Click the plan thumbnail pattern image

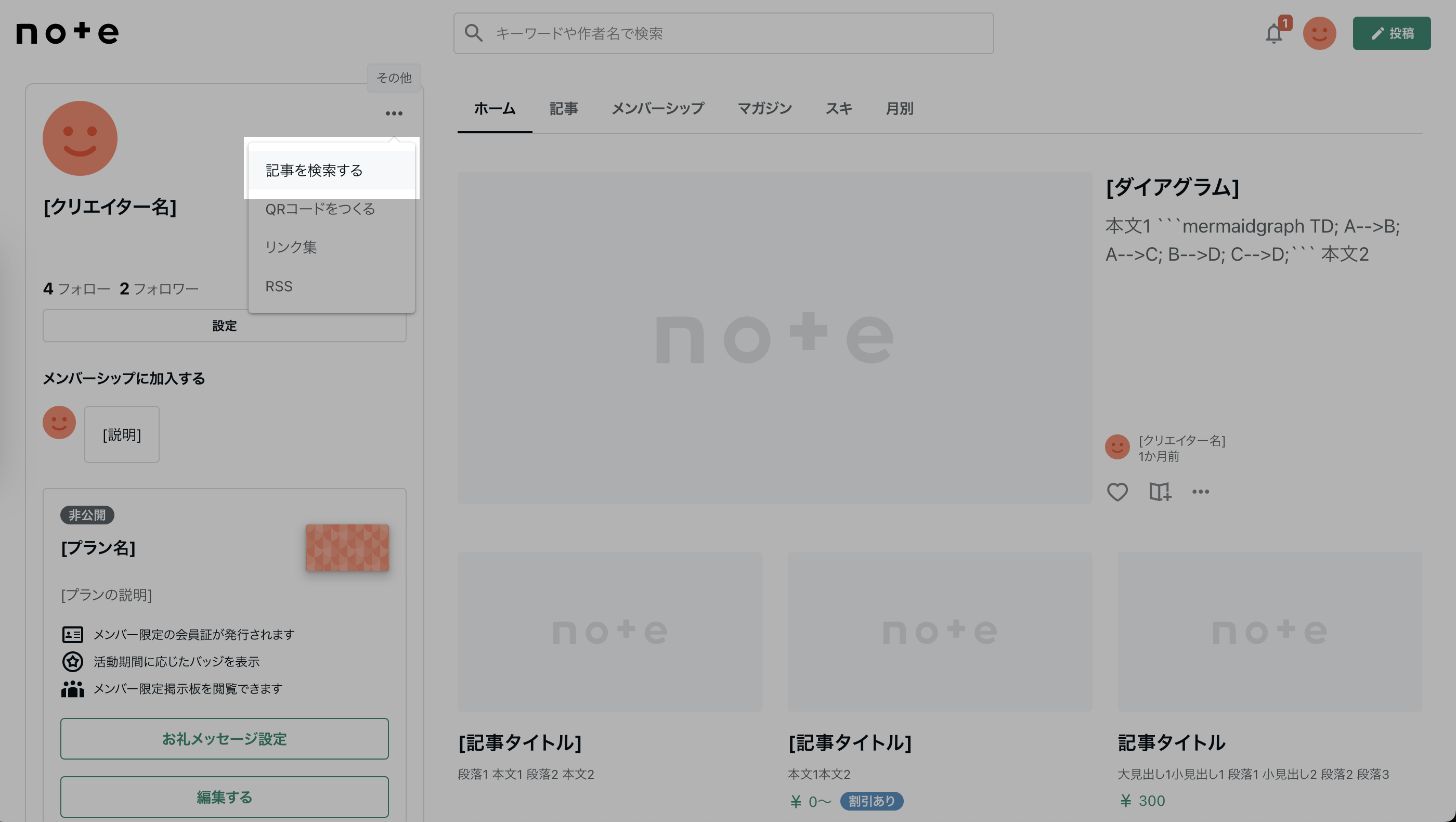tap(347, 547)
